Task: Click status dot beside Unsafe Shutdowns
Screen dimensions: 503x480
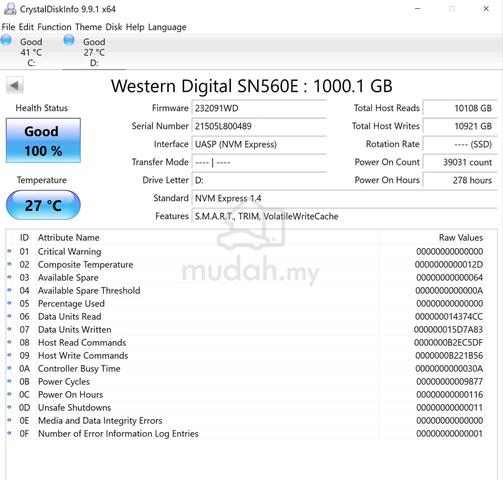Action: (9, 407)
